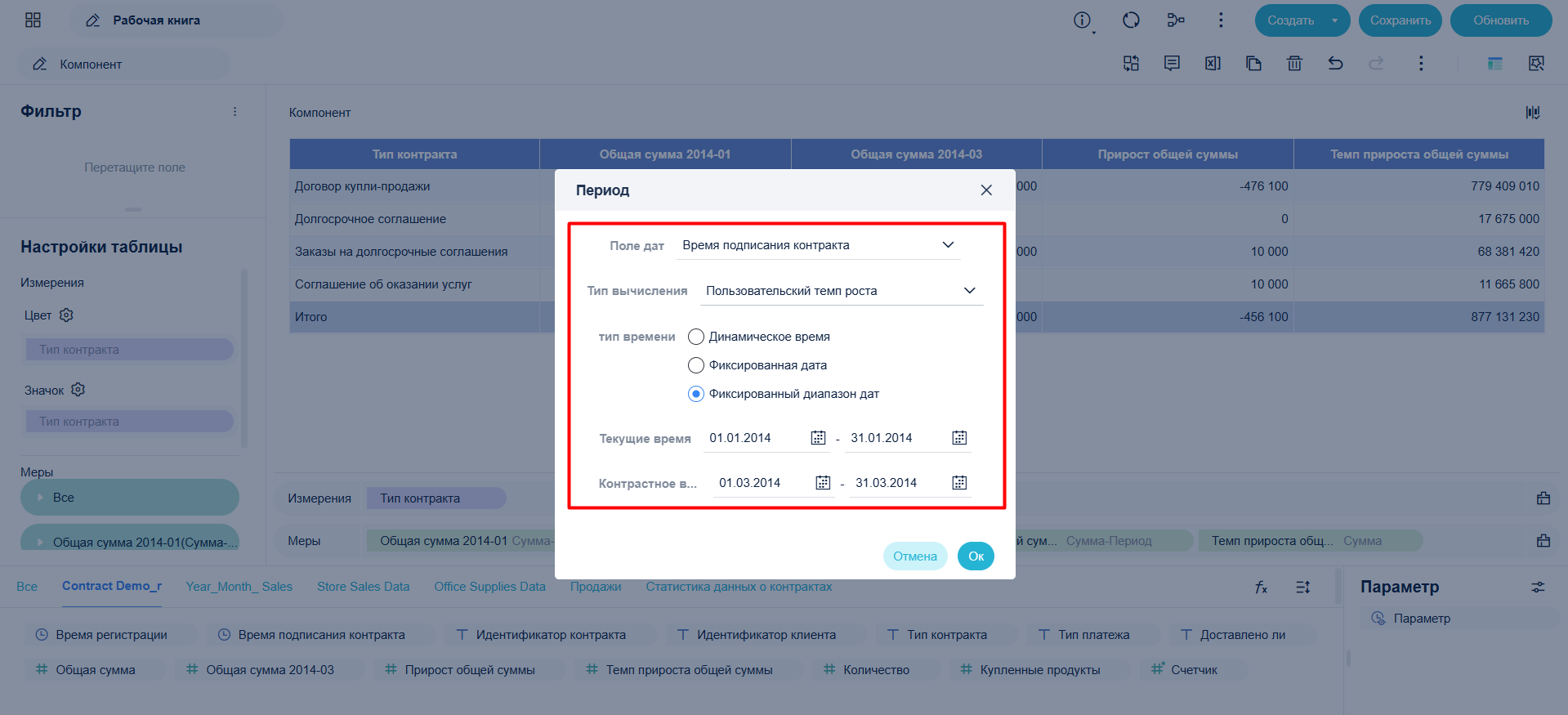Open calendar for 01.03.2014 contrast date
The image size is (1568, 715).
coord(823,483)
